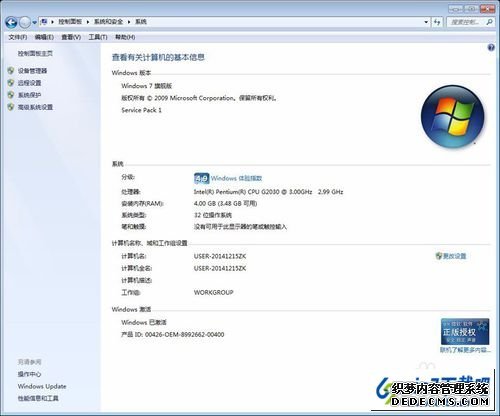Open 高级系统设置 from the sidebar

click(x=35, y=107)
